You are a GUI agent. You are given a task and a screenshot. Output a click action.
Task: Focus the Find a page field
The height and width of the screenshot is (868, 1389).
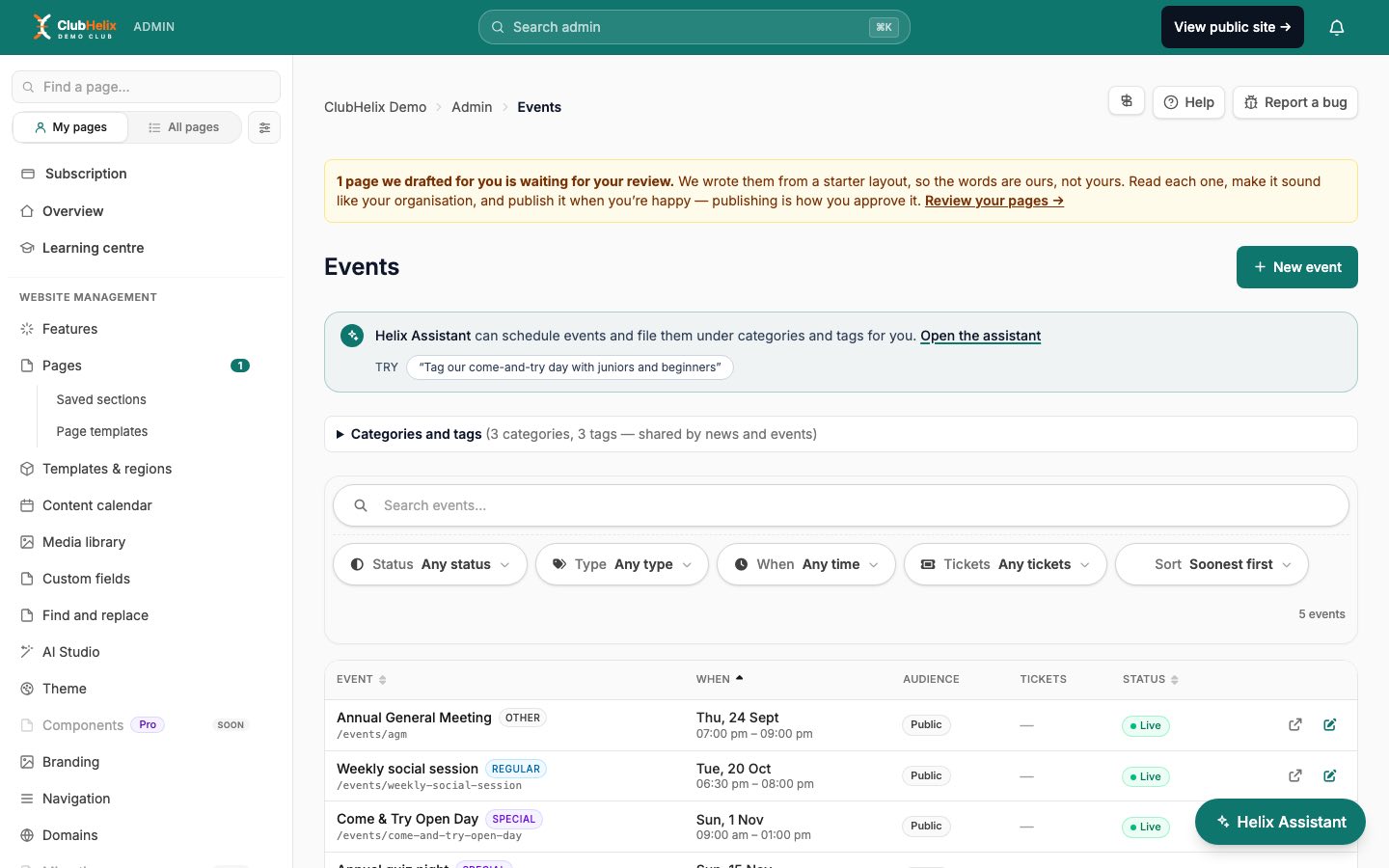[x=146, y=87]
